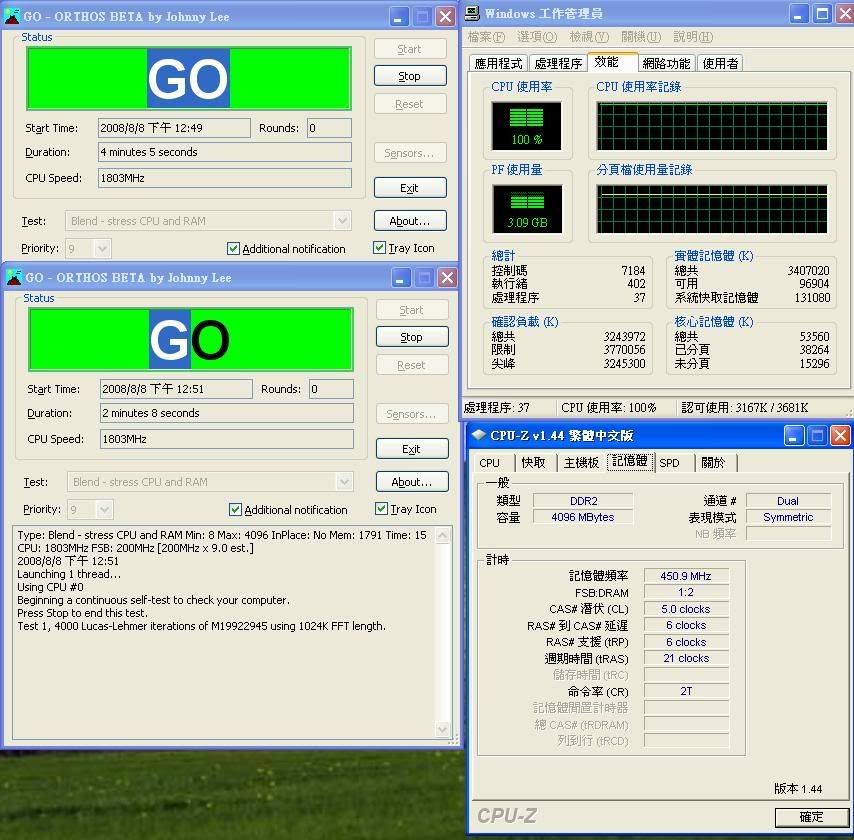This screenshot has width=854, height=840.
Task: Open the 檢視(V) menu in Task Manager
Action: click(589, 37)
